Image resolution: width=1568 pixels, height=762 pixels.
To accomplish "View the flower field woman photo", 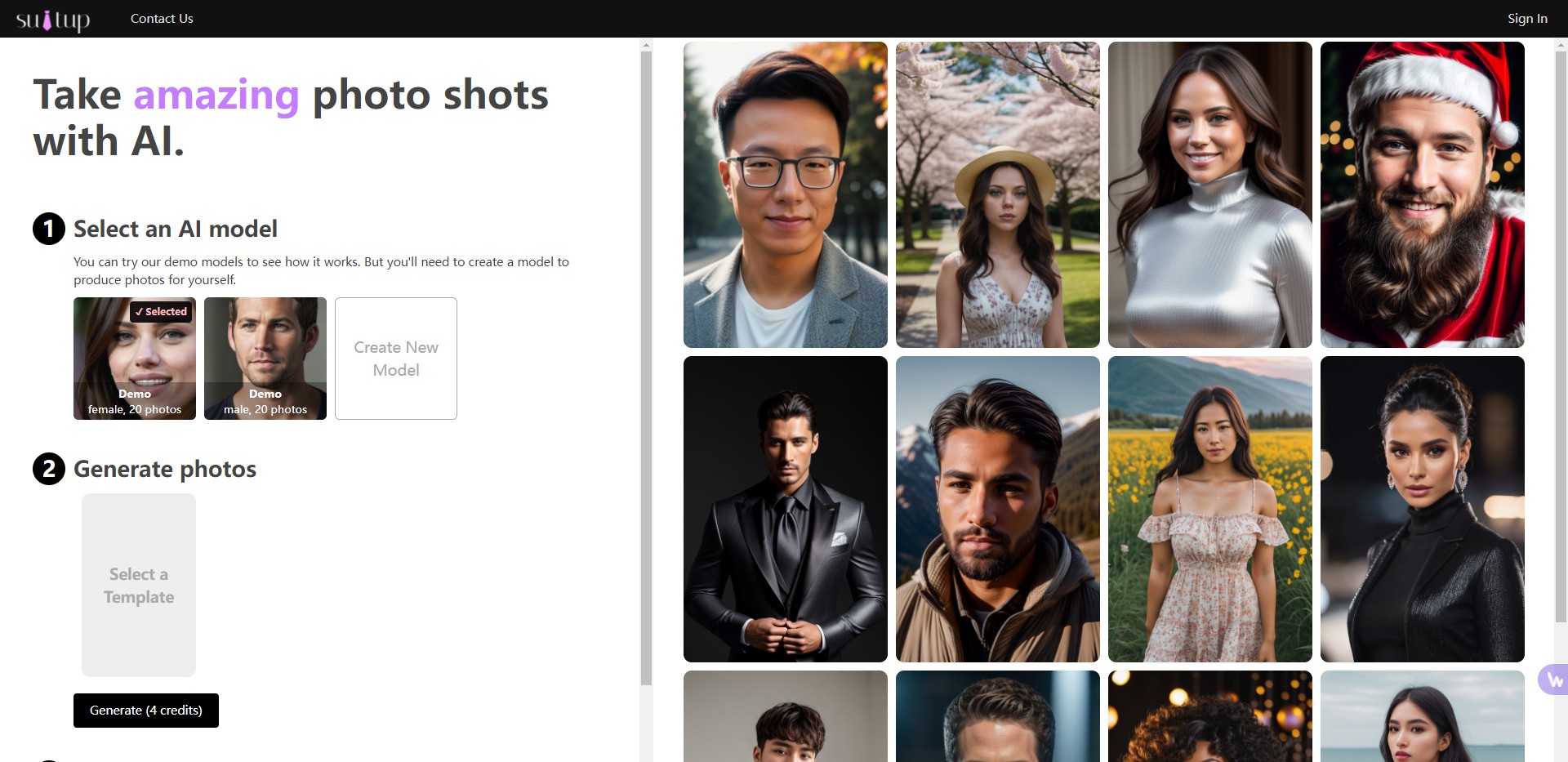I will (1209, 509).
